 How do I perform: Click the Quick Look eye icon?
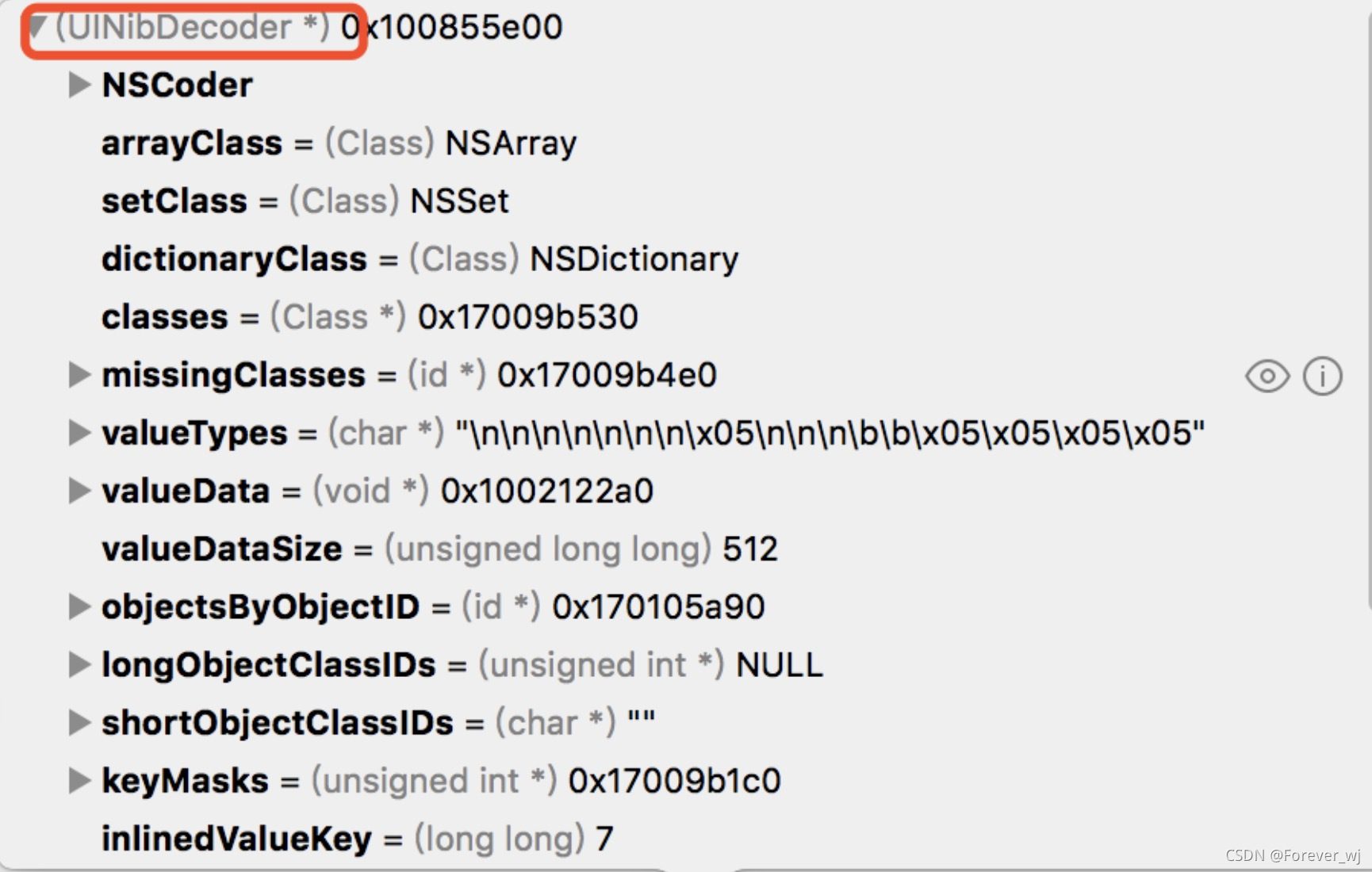1267,376
